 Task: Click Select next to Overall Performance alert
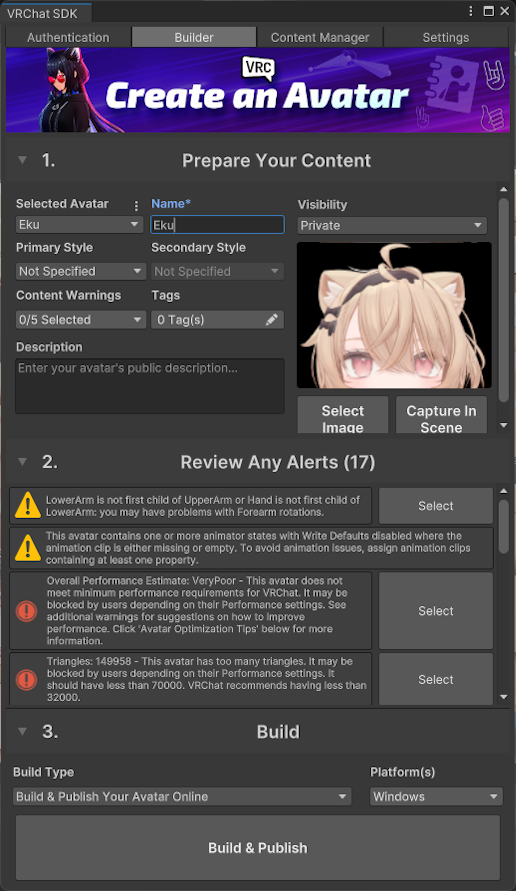pos(436,611)
